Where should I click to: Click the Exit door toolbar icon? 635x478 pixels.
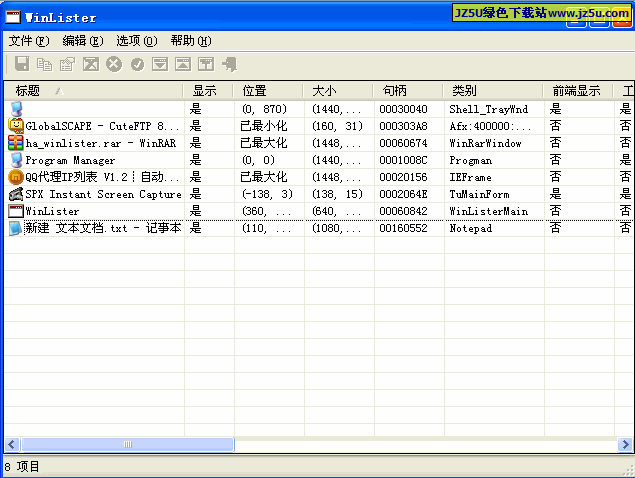[x=230, y=64]
